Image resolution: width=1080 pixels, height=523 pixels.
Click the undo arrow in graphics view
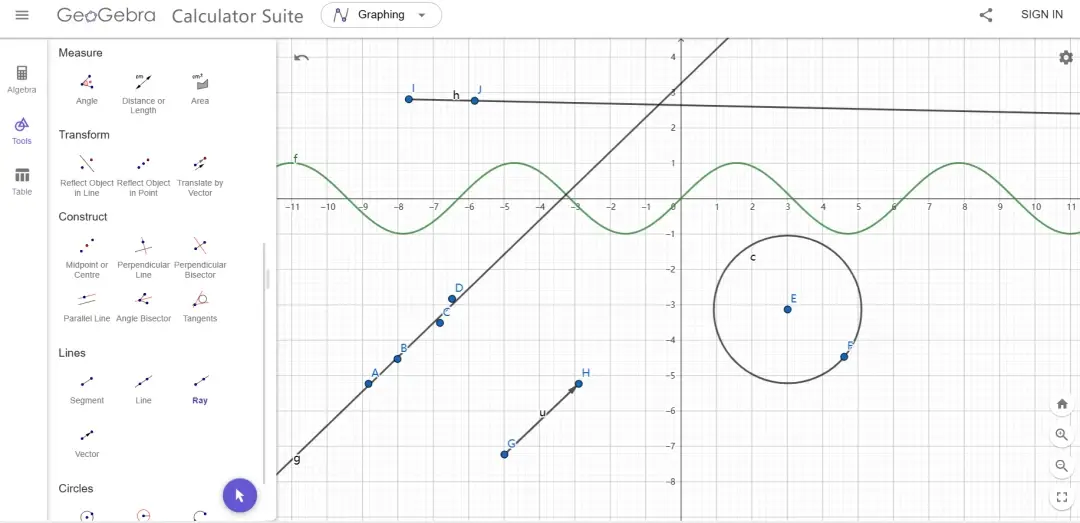point(301,57)
